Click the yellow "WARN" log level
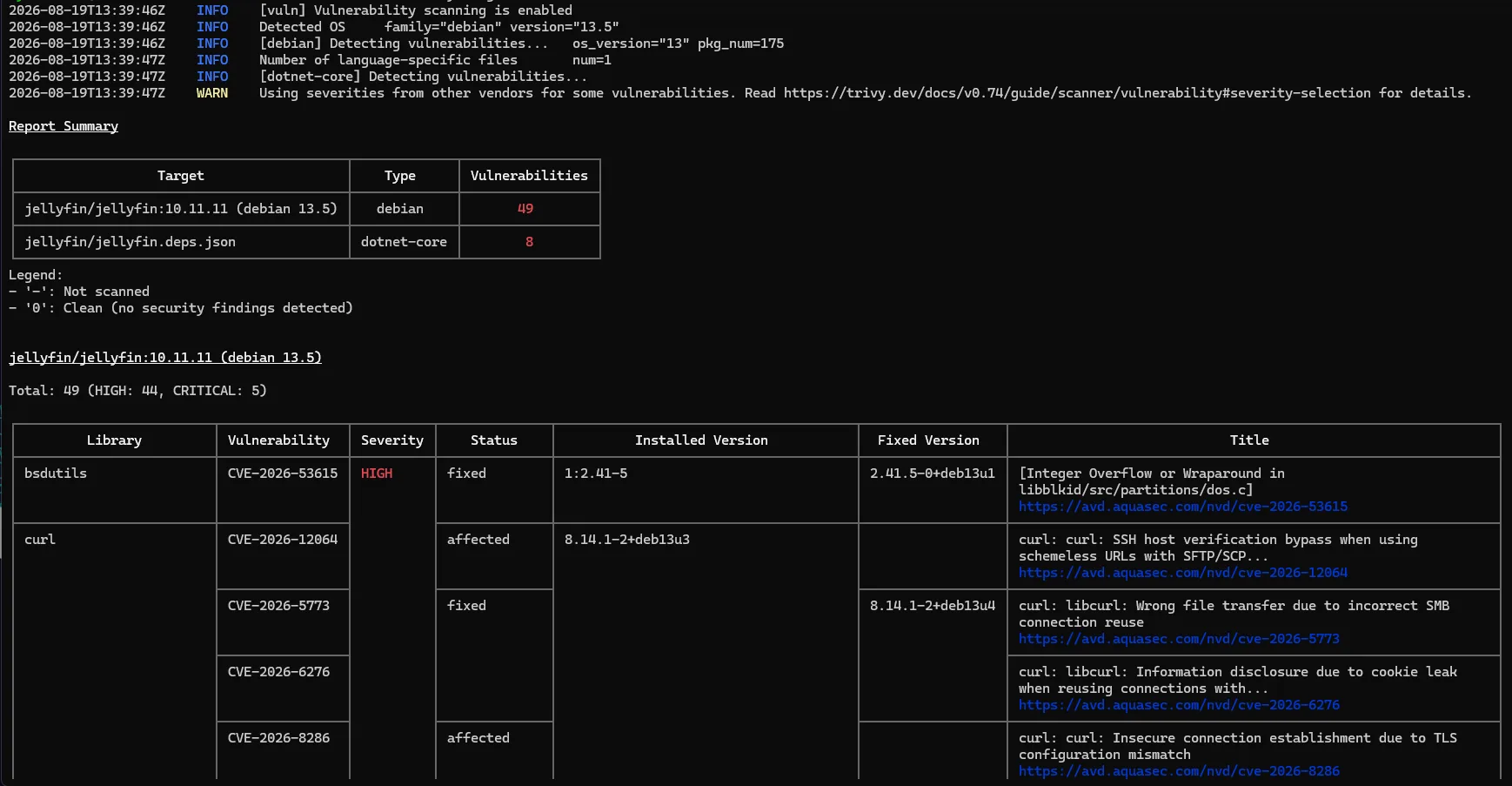This screenshot has width=1512, height=786. (x=212, y=93)
